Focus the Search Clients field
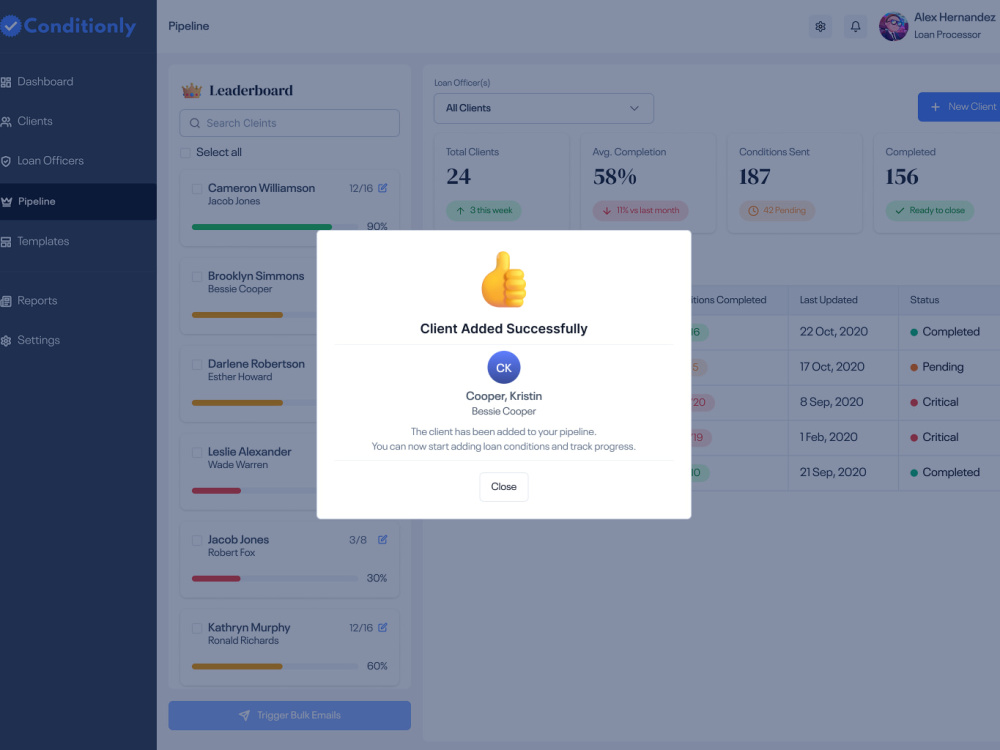The image size is (1000, 750). pos(290,123)
